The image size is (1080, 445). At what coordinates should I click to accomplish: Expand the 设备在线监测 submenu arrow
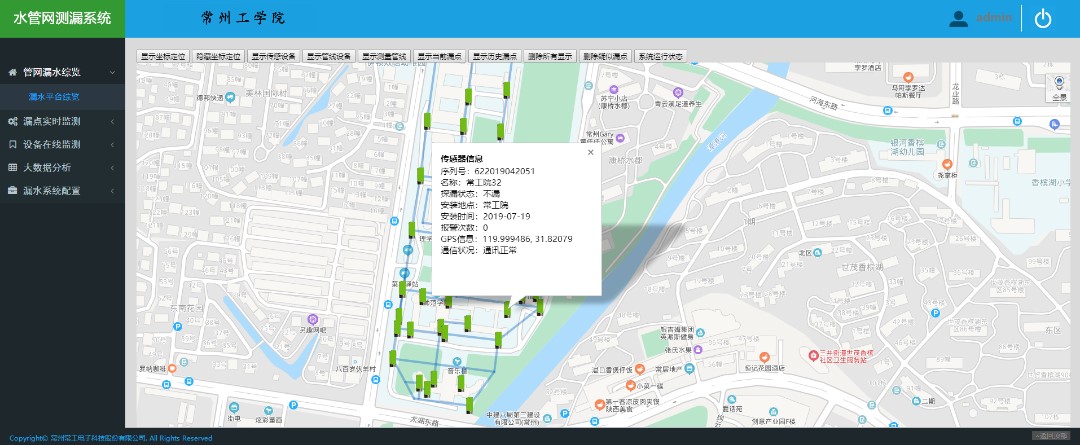(x=113, y=144)
